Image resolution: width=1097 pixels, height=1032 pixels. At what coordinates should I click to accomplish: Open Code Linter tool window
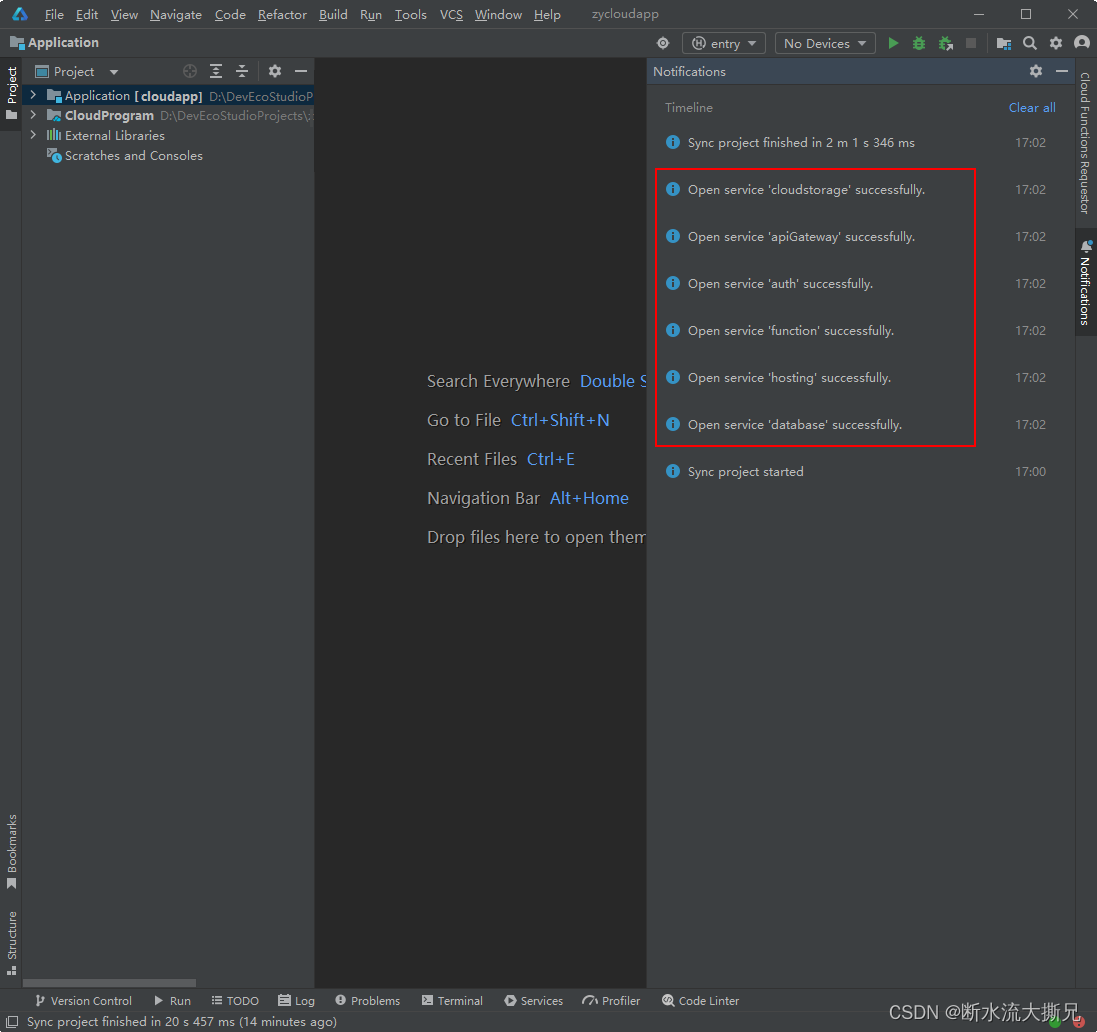pos(701,1000)
